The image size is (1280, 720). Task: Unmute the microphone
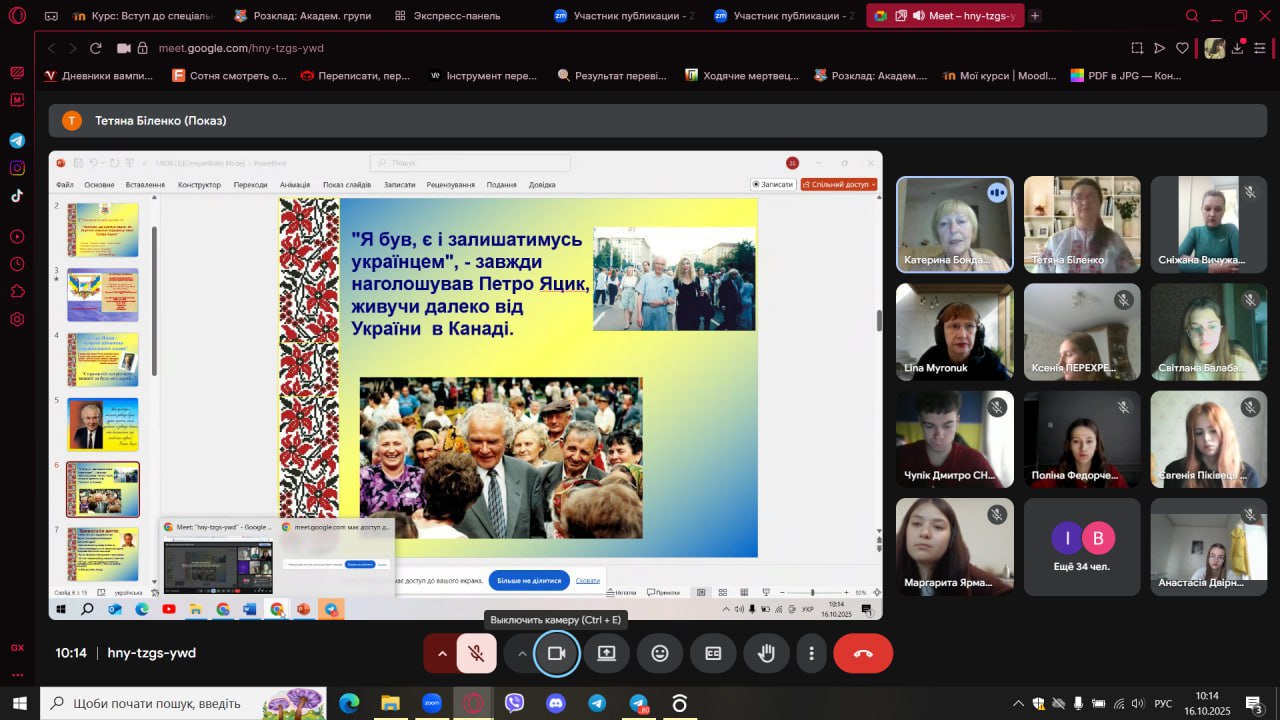point(477,653)
